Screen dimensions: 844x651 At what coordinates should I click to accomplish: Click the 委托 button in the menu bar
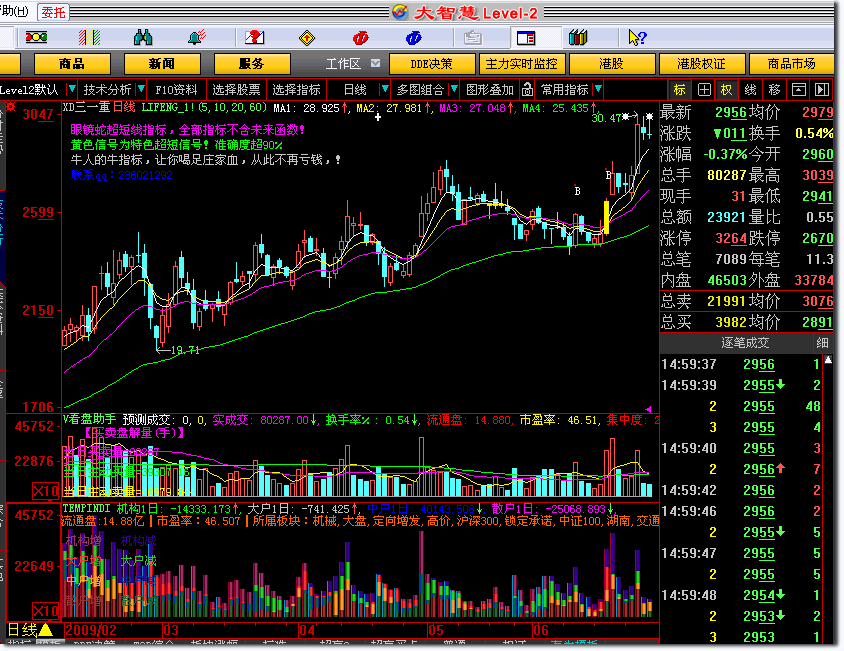53,12
